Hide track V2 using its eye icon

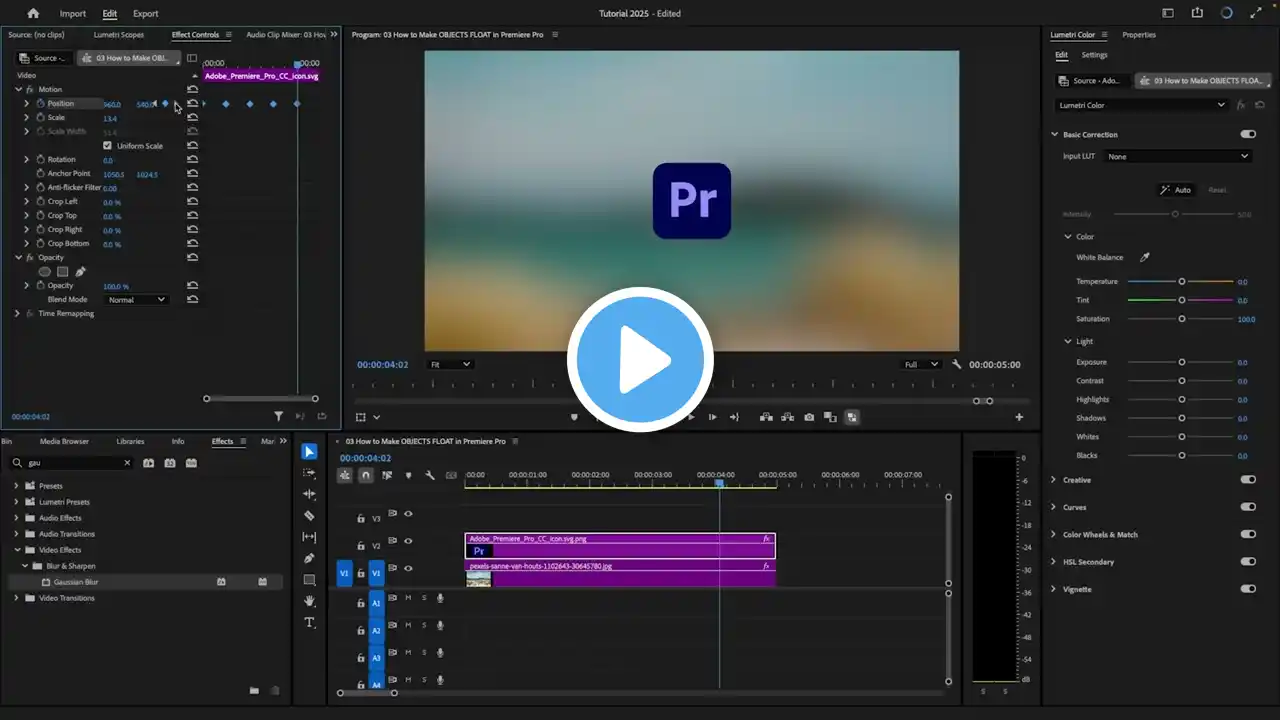[x=408, y=541]
